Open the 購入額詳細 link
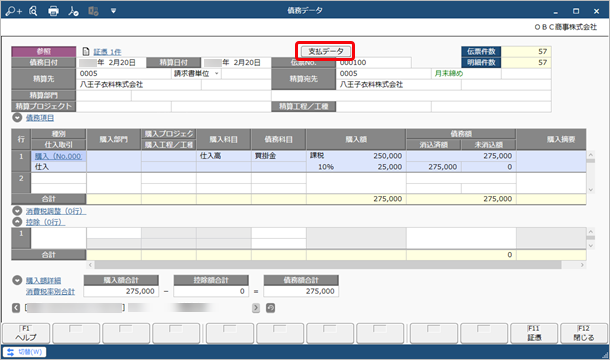This screenshot has width=610, height=360. tap(43, 281)
